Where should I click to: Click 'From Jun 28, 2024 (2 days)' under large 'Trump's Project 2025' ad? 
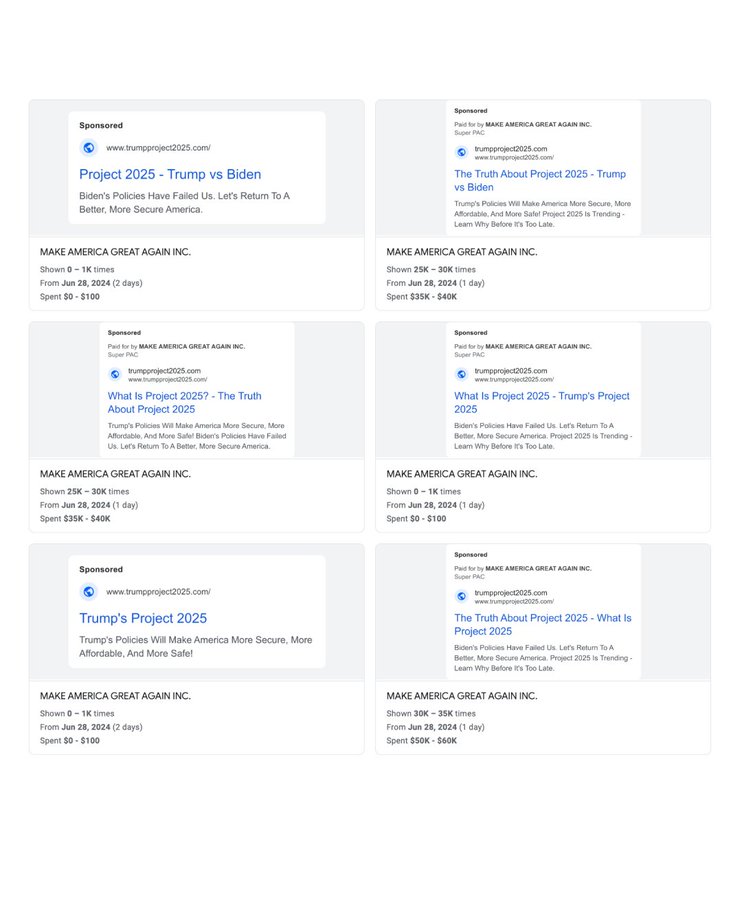[x=91, y=727]
